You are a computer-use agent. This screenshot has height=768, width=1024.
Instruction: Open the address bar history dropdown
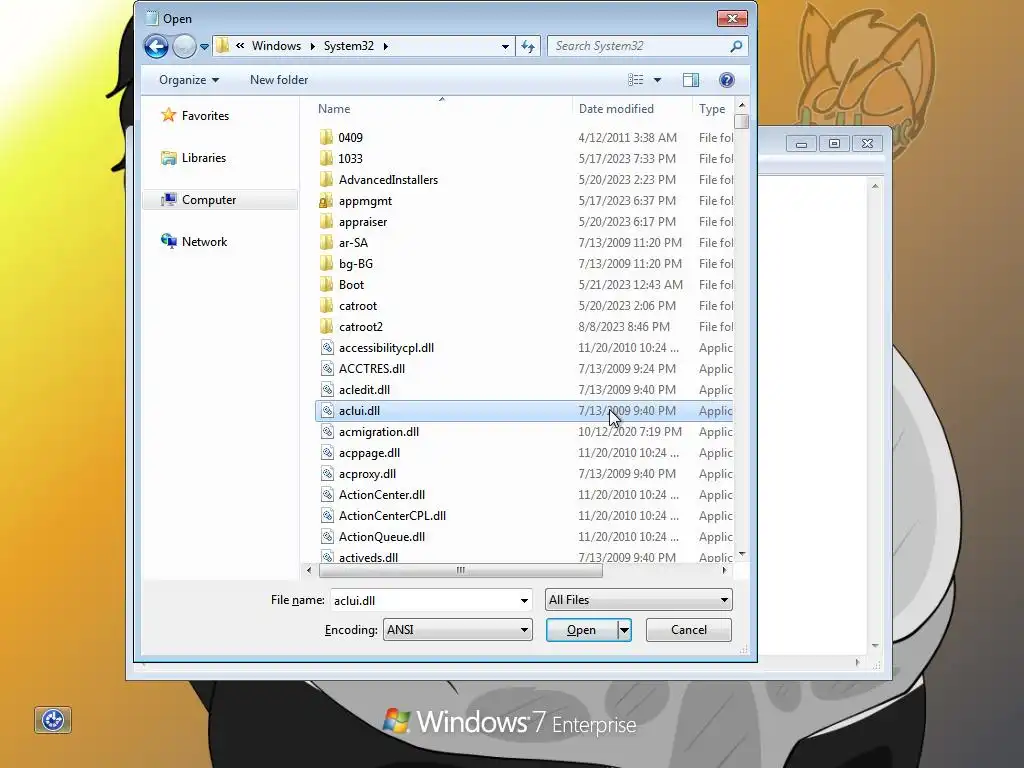[505, 46]
